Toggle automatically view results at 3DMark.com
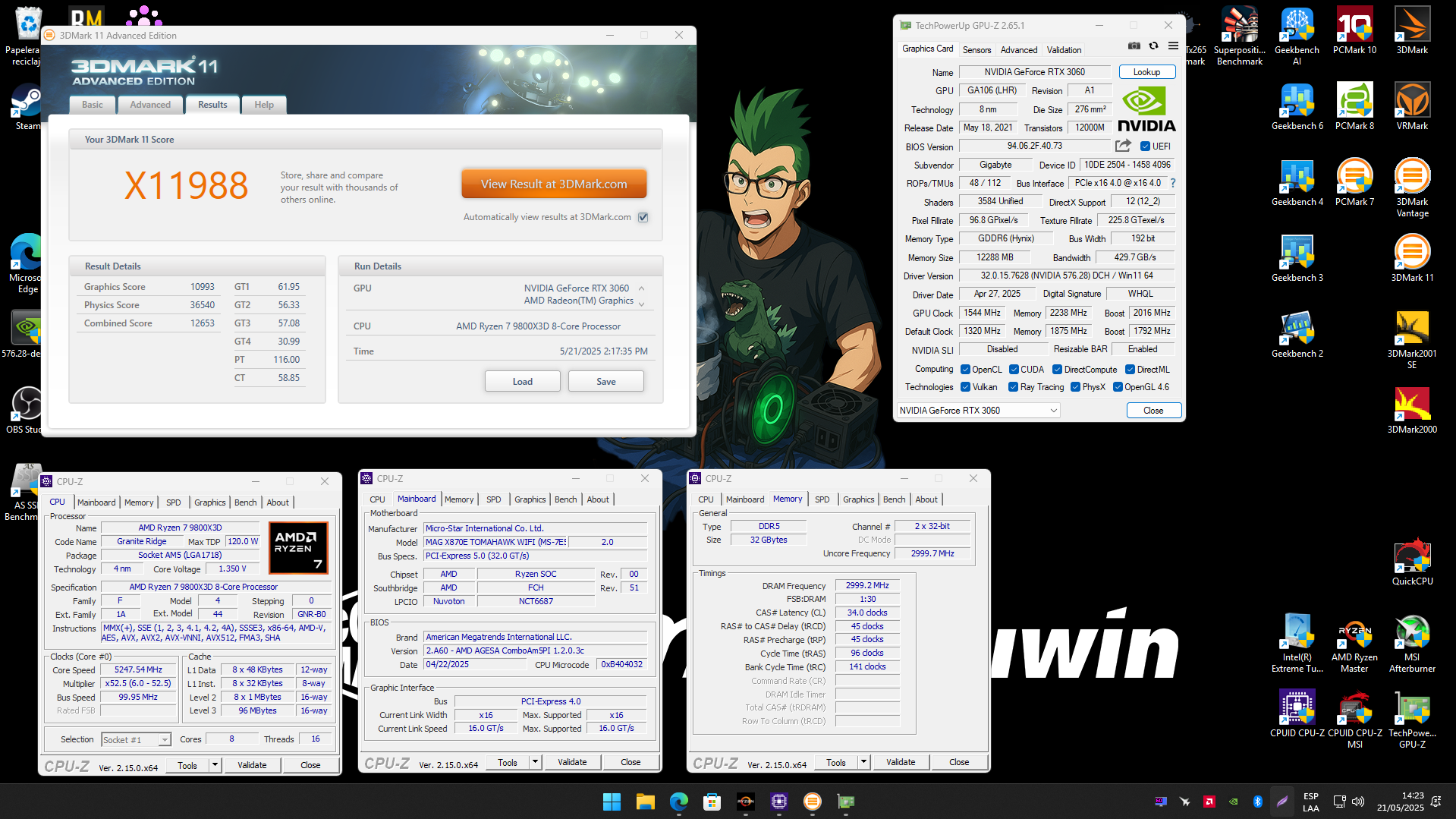 [643, 217]
